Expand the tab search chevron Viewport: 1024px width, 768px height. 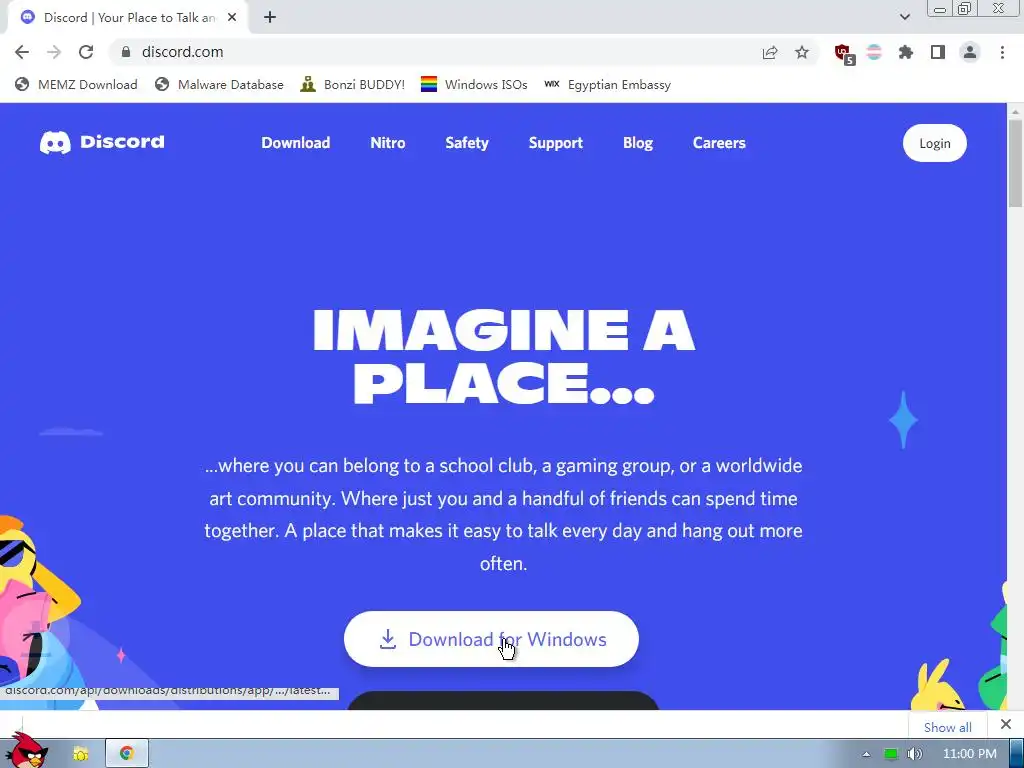click(904, 17)
